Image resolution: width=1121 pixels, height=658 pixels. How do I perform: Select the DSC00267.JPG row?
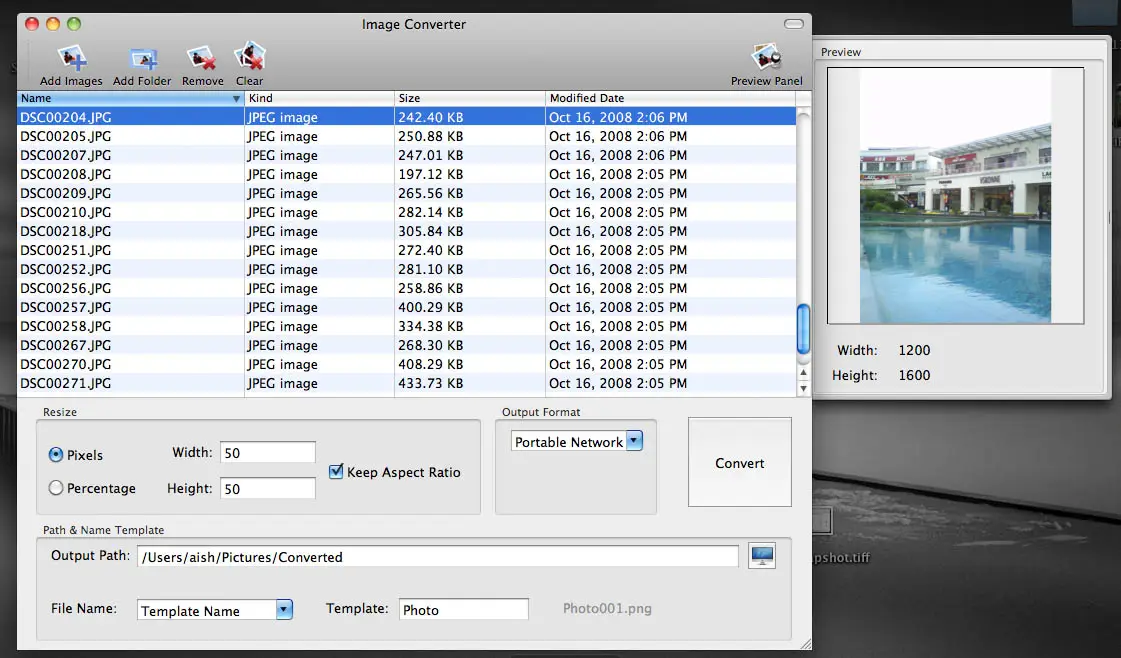point(406,345)
